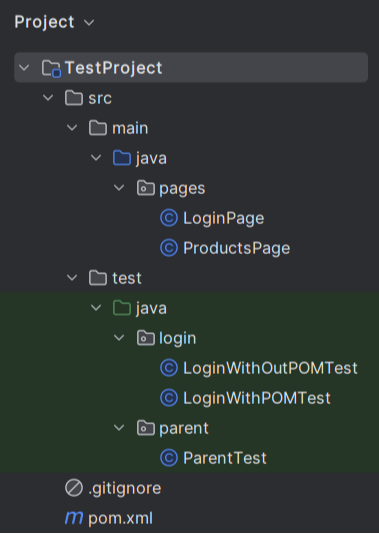Click the .gitignore file icon

pyautogui.click(x=74, y=488)
